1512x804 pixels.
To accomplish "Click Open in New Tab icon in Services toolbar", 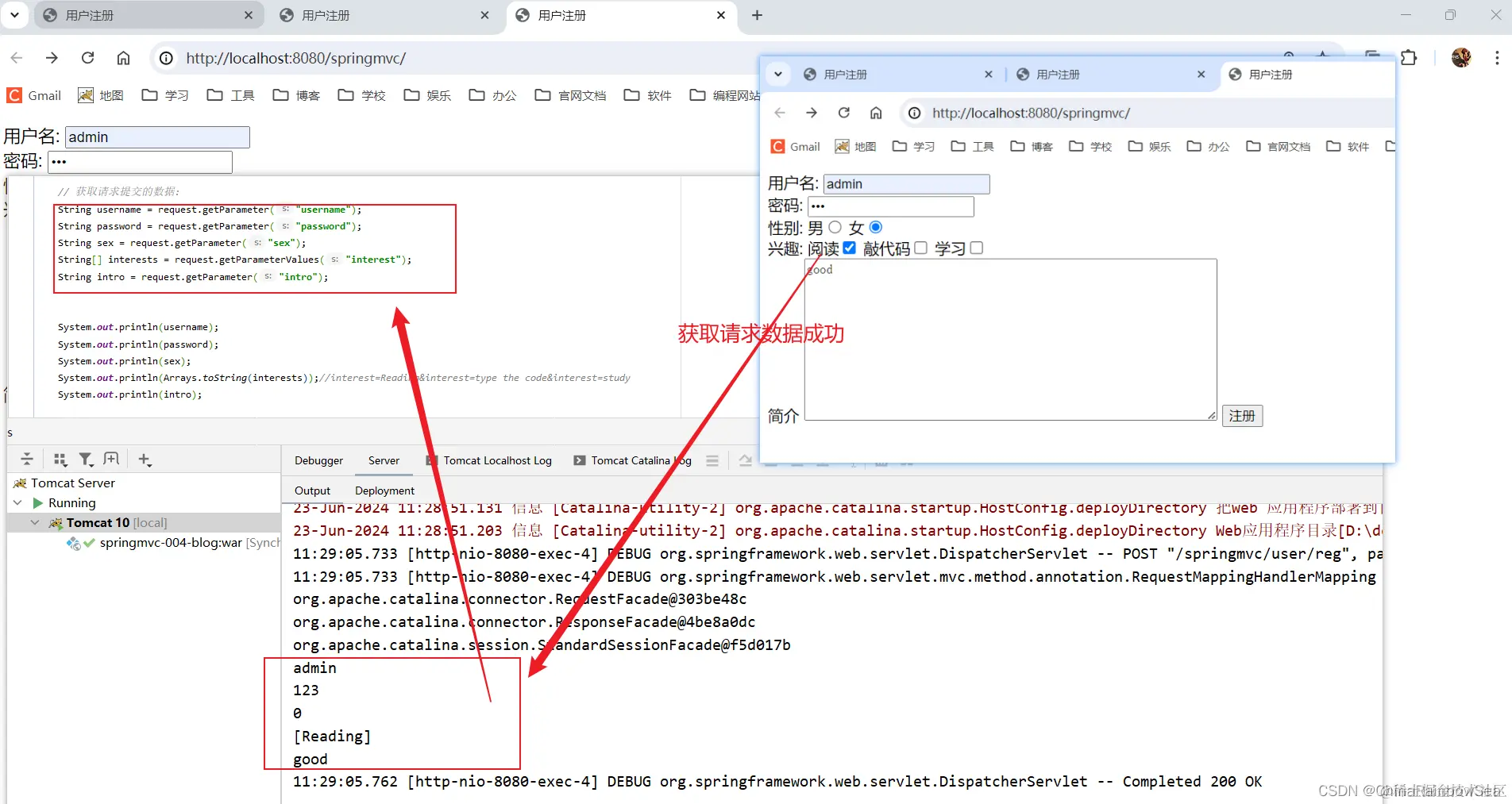I will [x=111, y=459].
